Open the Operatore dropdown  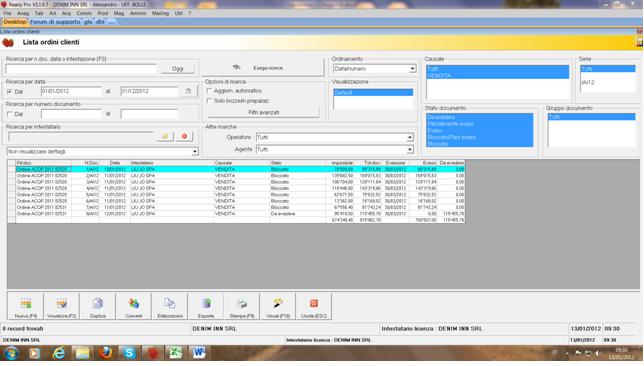coord(409,138)
